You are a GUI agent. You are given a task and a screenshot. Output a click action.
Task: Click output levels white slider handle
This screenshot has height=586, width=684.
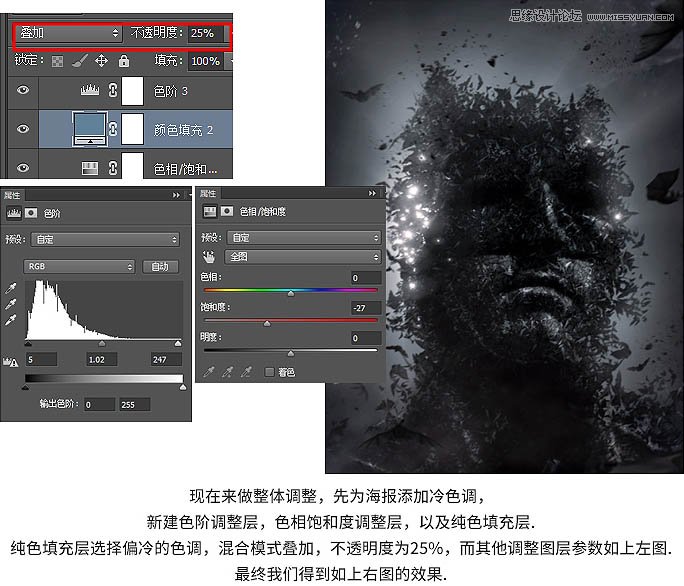(183, 387)
